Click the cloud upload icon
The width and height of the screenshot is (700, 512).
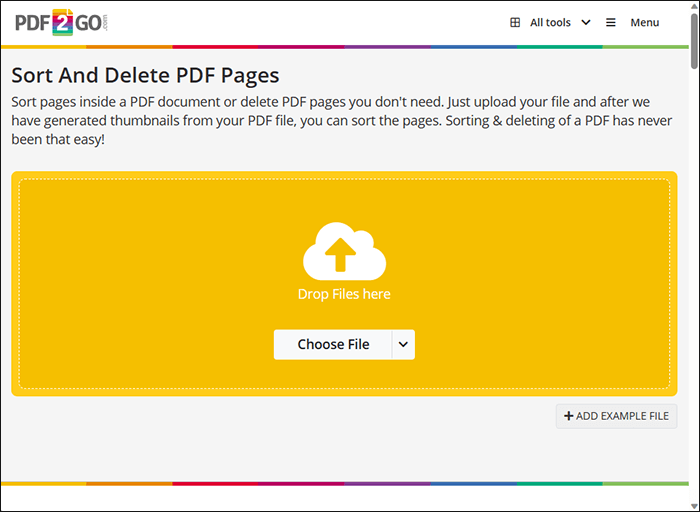click(x=344, y=250)
